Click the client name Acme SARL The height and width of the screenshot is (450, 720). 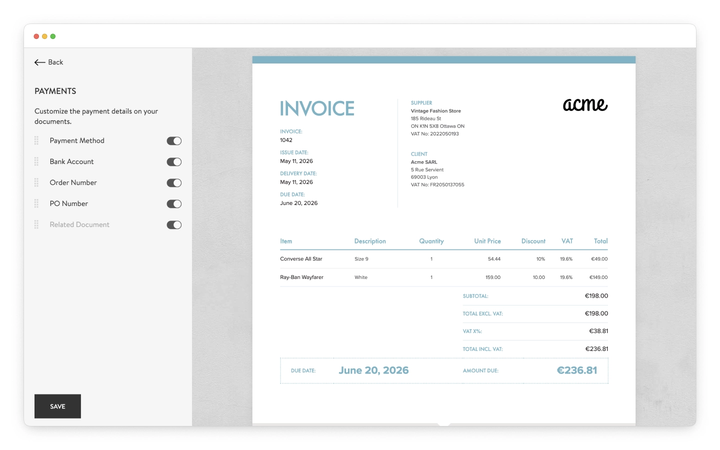pos(424,162)
